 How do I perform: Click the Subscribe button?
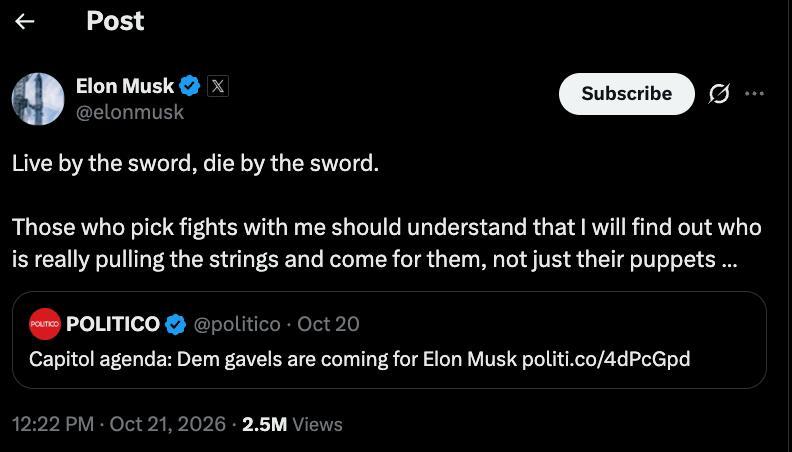coord(626,93)
